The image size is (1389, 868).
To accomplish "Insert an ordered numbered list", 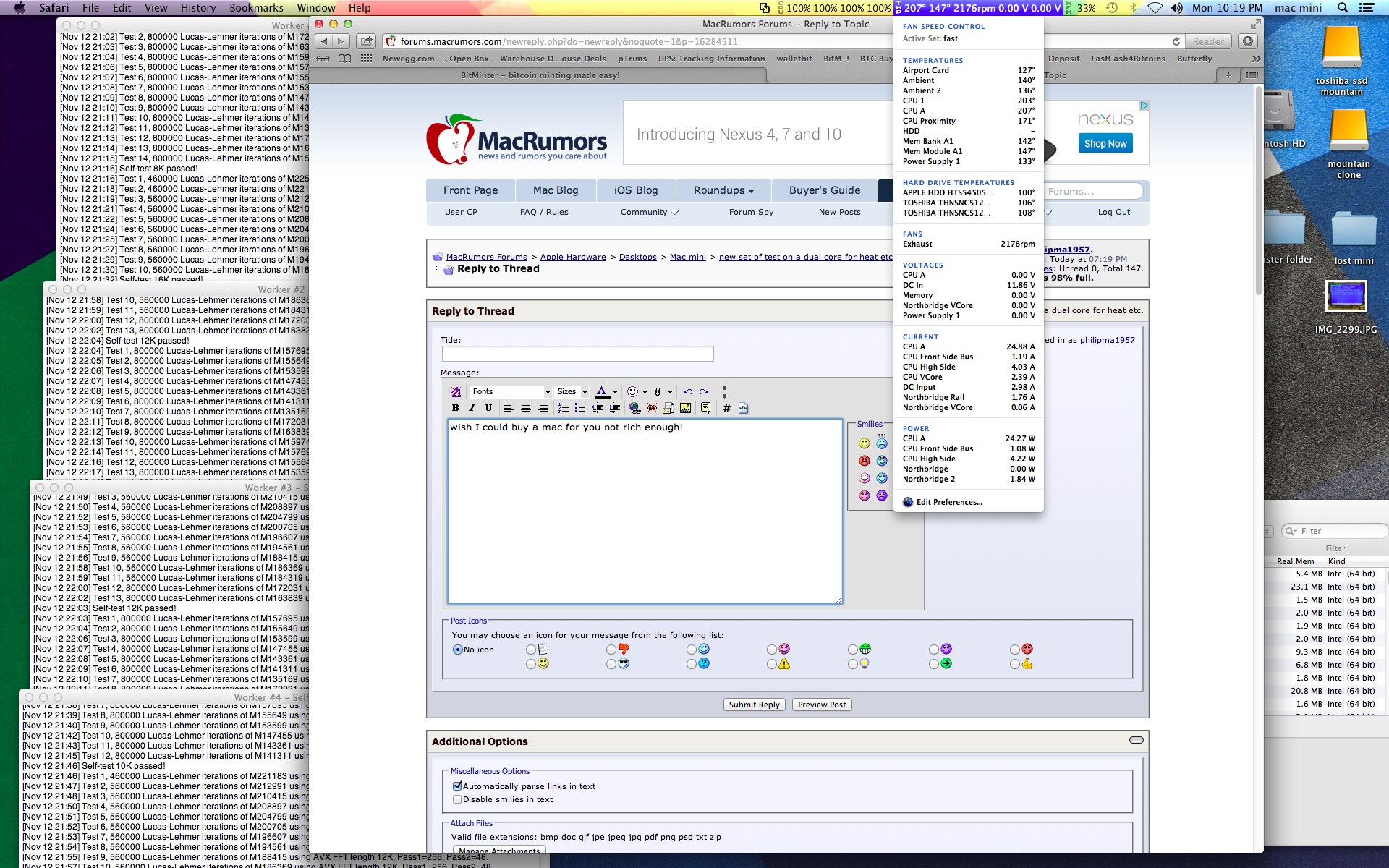I will [564, 408].
